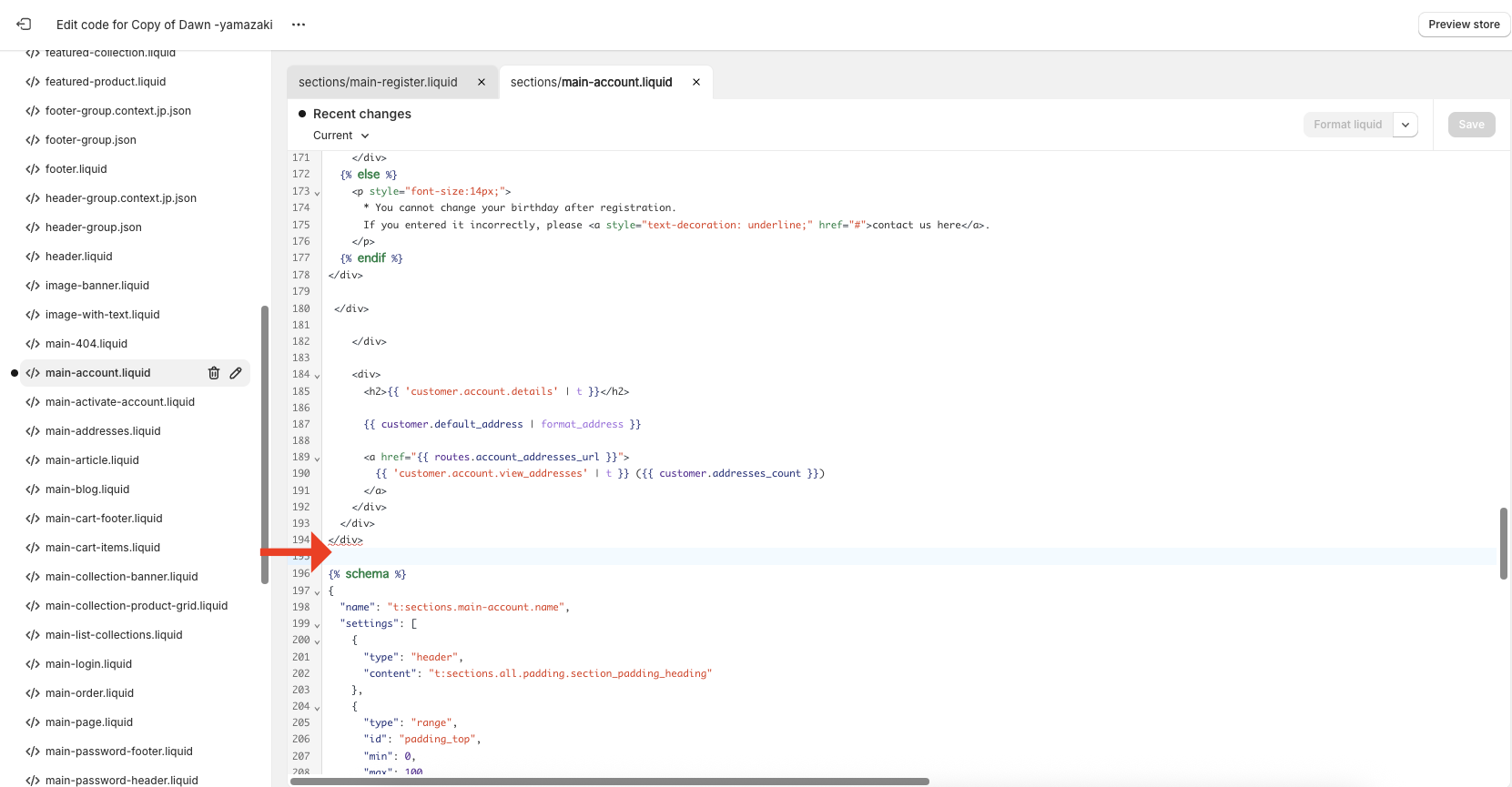Collapse code fold at line 200
This screenshot has width=1512, height=787.
coord(317,641)
